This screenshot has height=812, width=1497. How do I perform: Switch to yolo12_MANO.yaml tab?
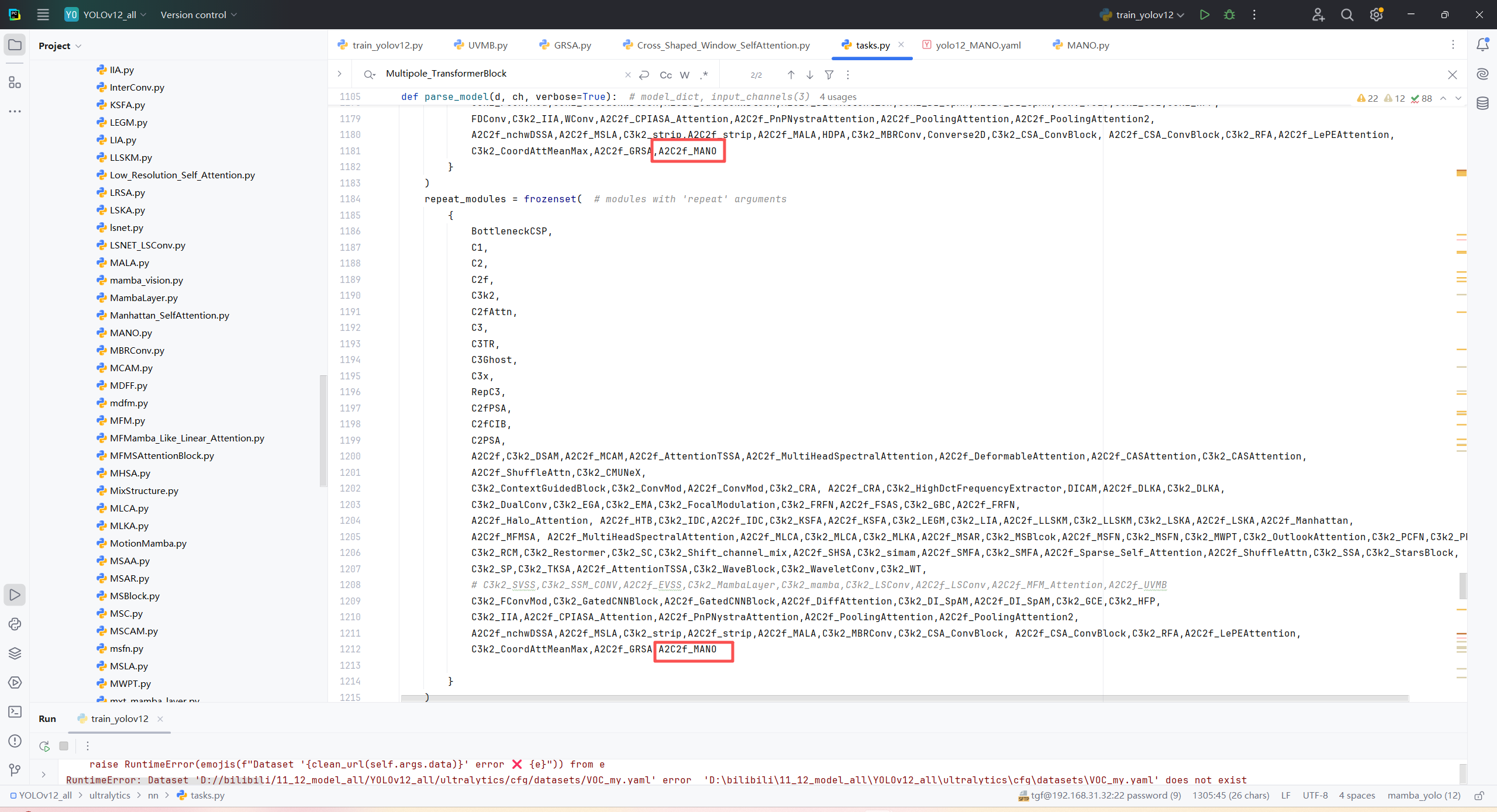(977, 45)
